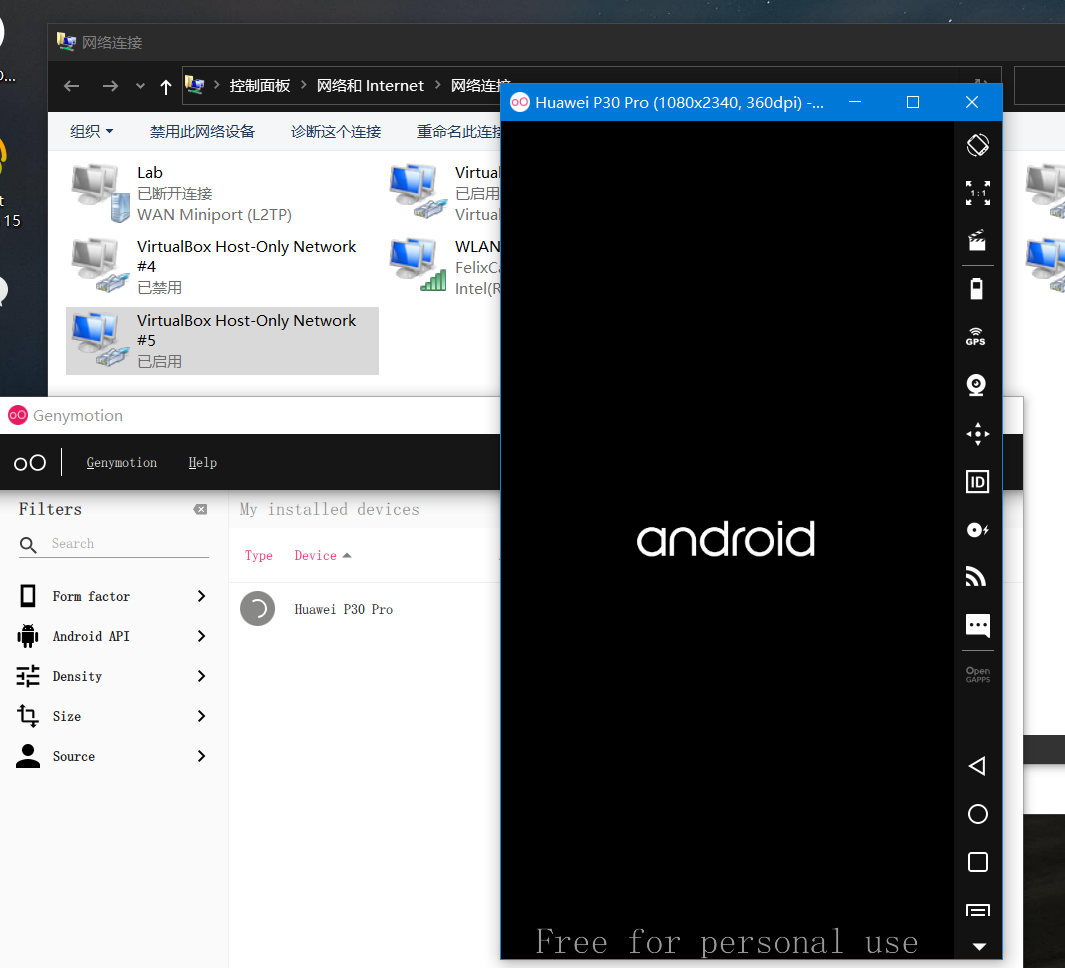The width and height of the screenshot is (1065, 968).
Task: Open the Disk I/O widget
Action: pyautogui.click(x=977, y=529)
